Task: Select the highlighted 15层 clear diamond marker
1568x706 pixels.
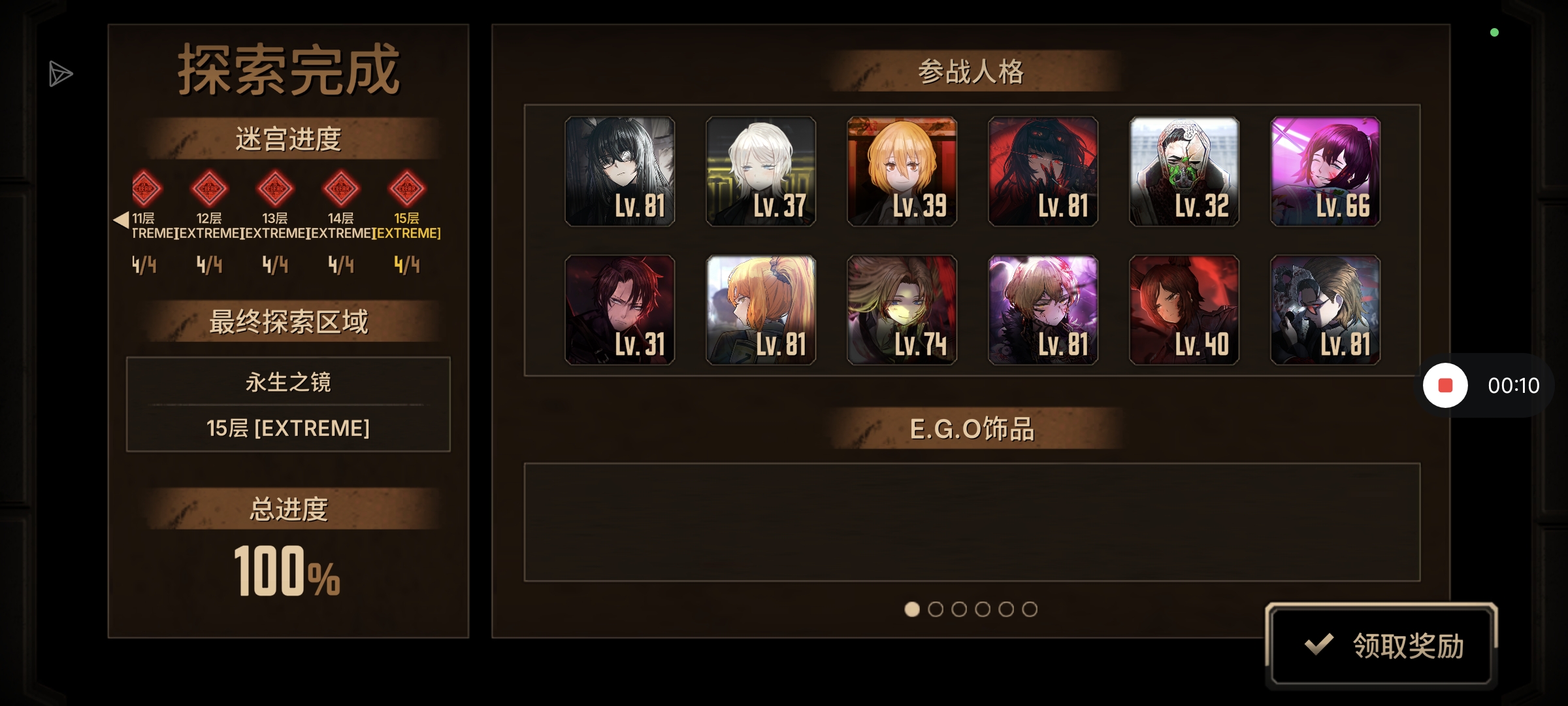Action: coord(407,188)
